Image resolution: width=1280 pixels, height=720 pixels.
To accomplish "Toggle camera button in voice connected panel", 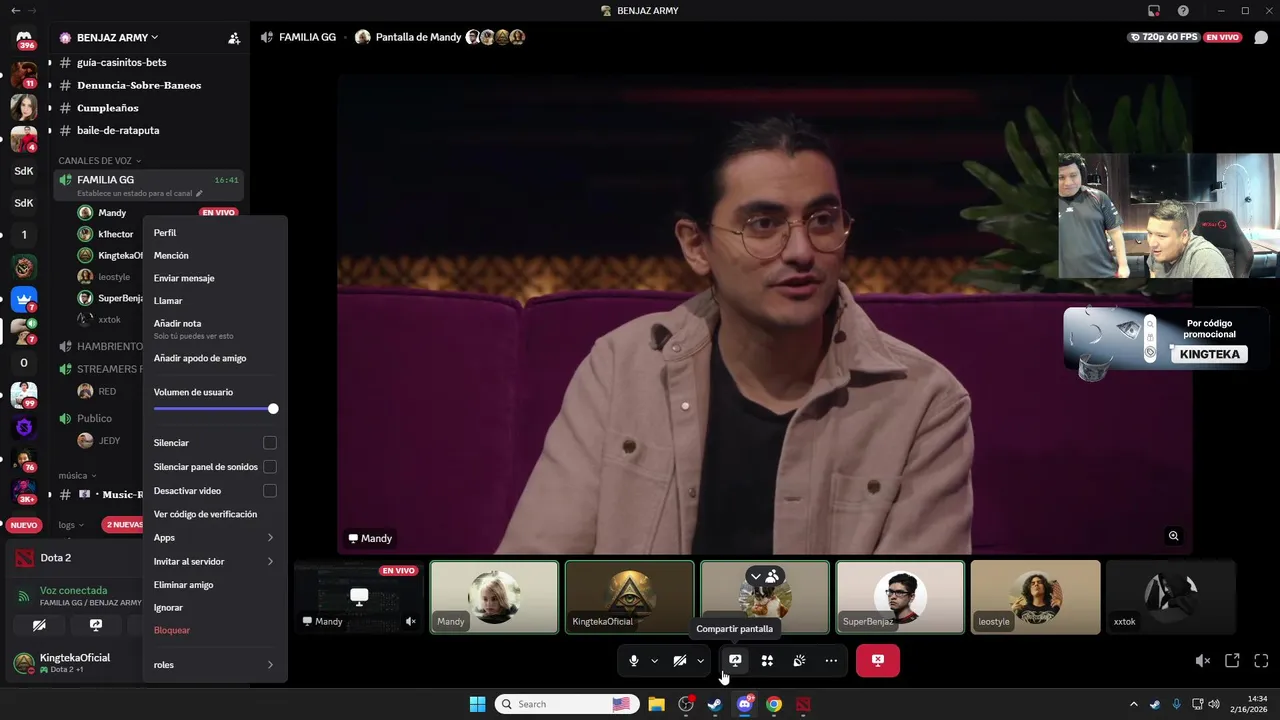I will point(39,625).
